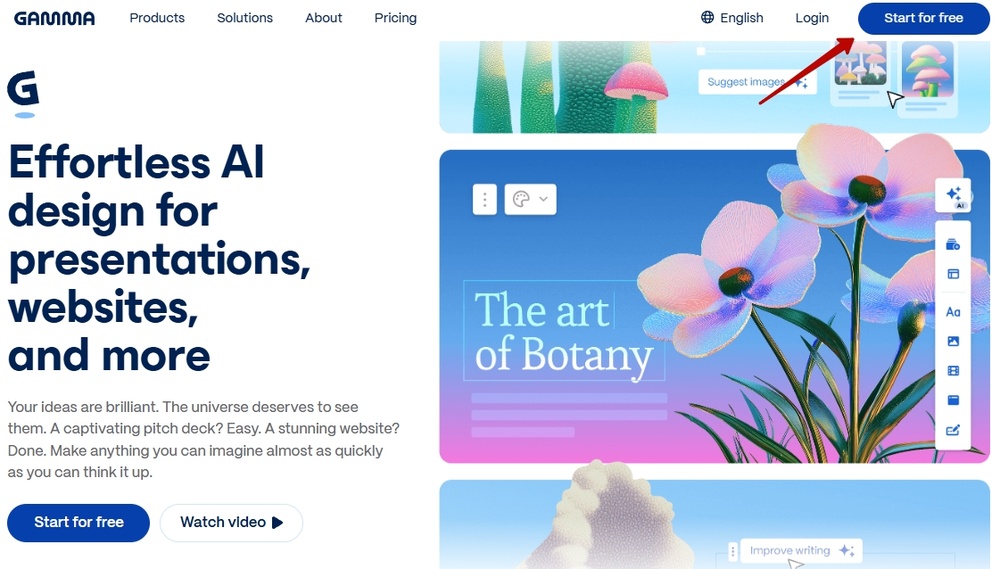Play the Watch video button

pyautogui.click(x=231, y=522)
